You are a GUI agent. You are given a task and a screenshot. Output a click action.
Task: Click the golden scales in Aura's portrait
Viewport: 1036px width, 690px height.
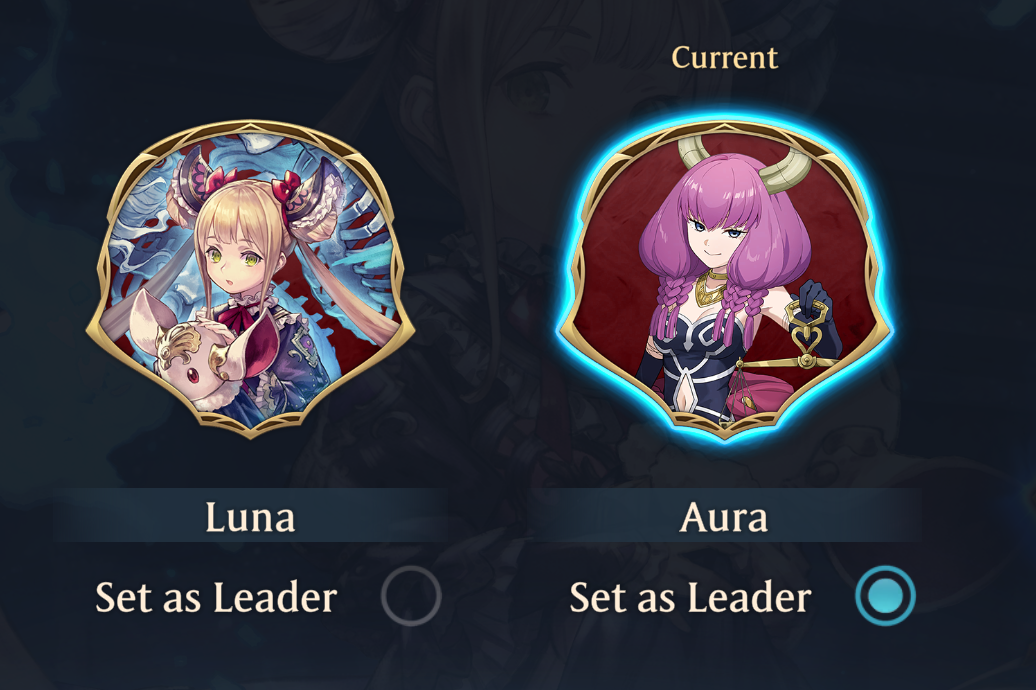803,350
